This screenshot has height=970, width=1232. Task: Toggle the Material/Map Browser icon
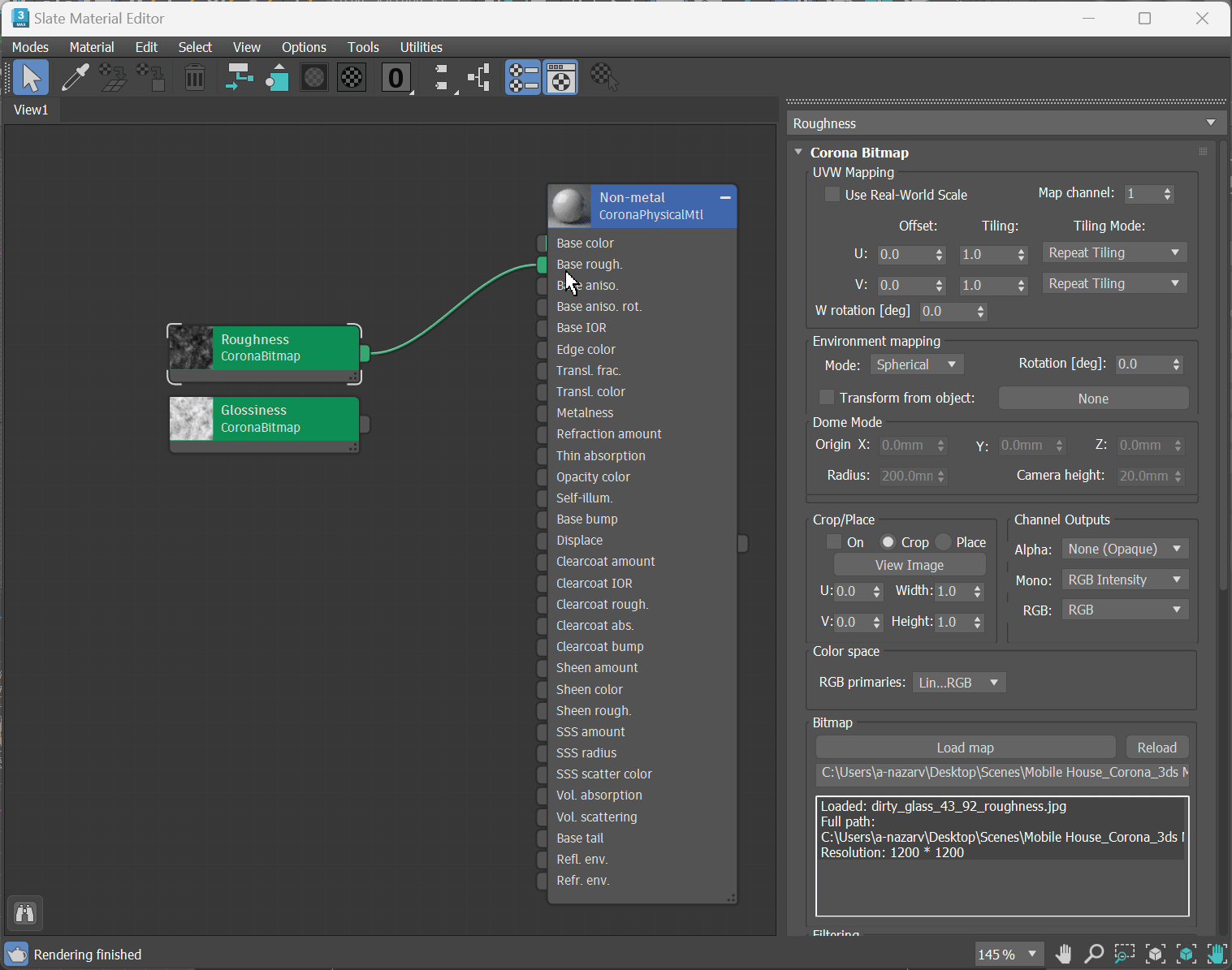click(x=523, y=78)
